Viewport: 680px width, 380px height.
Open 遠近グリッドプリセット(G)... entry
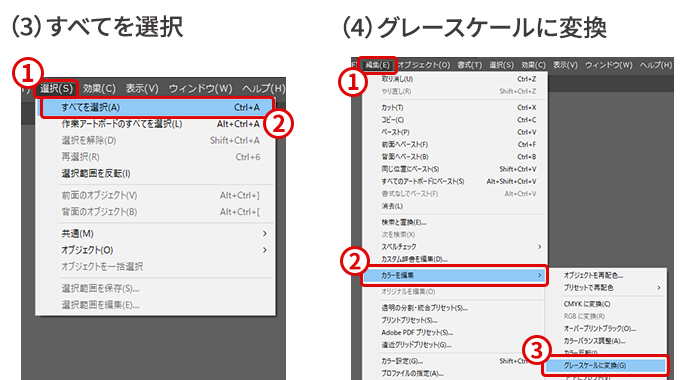[x=455, y=345]
